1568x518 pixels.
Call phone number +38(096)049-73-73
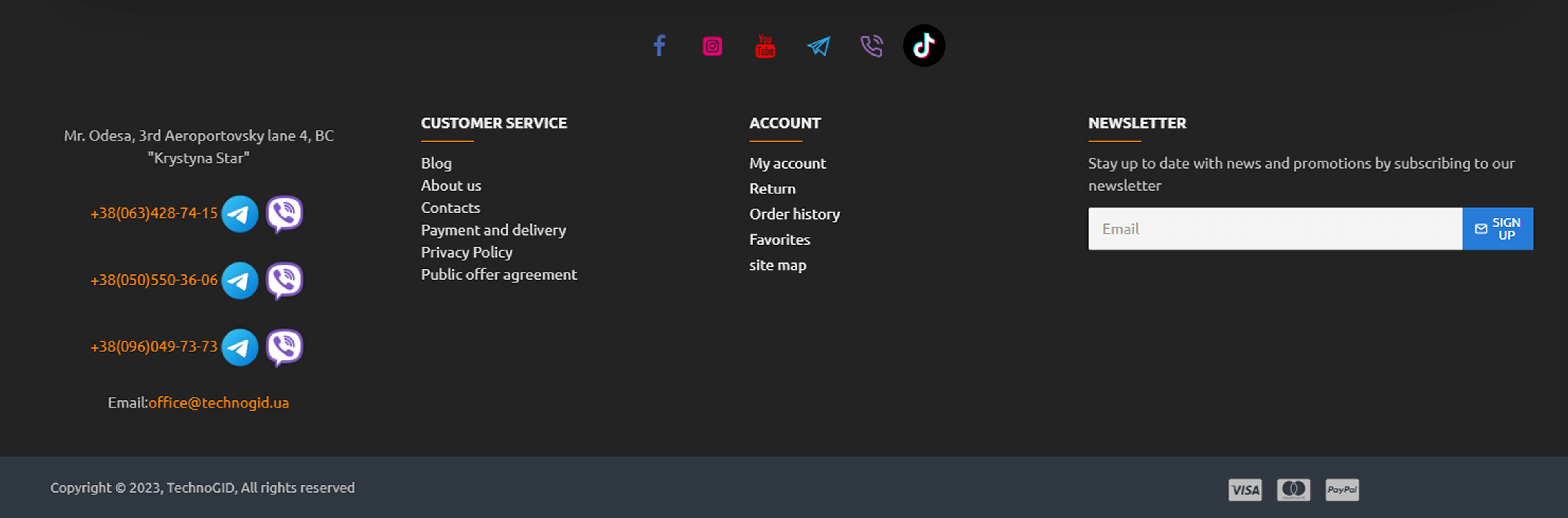pos(154,347)
